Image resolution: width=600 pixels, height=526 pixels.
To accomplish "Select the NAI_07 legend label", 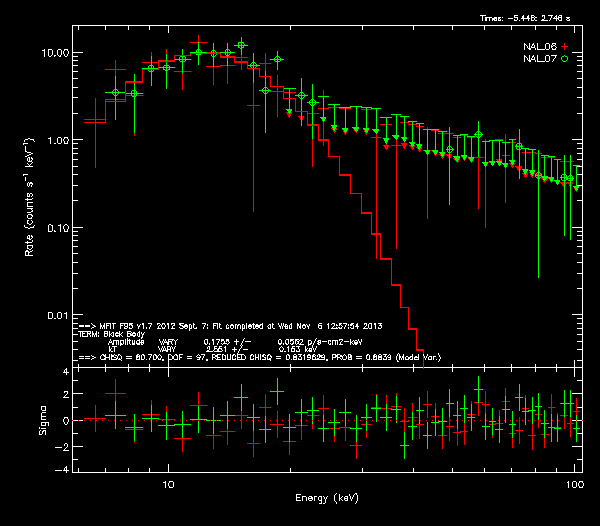I will tap(540, 59).
